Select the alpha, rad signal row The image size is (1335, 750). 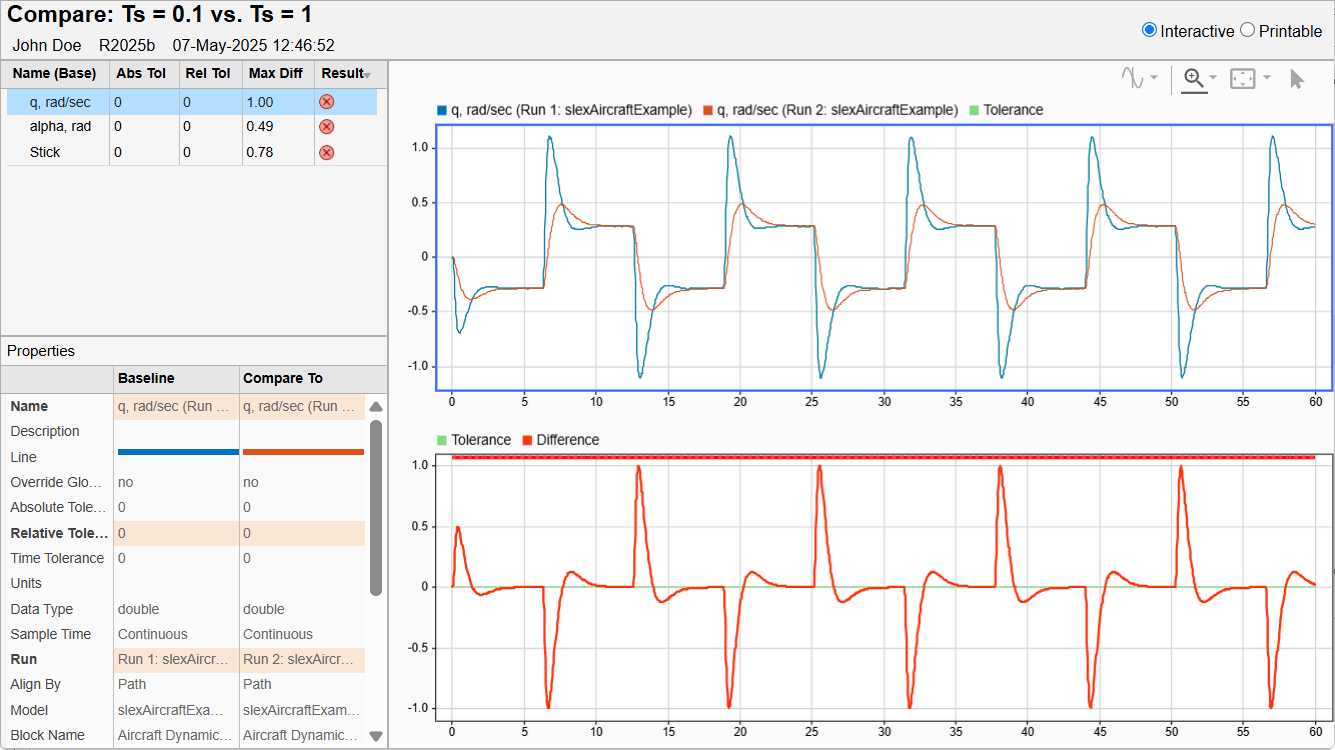[192, 127]
